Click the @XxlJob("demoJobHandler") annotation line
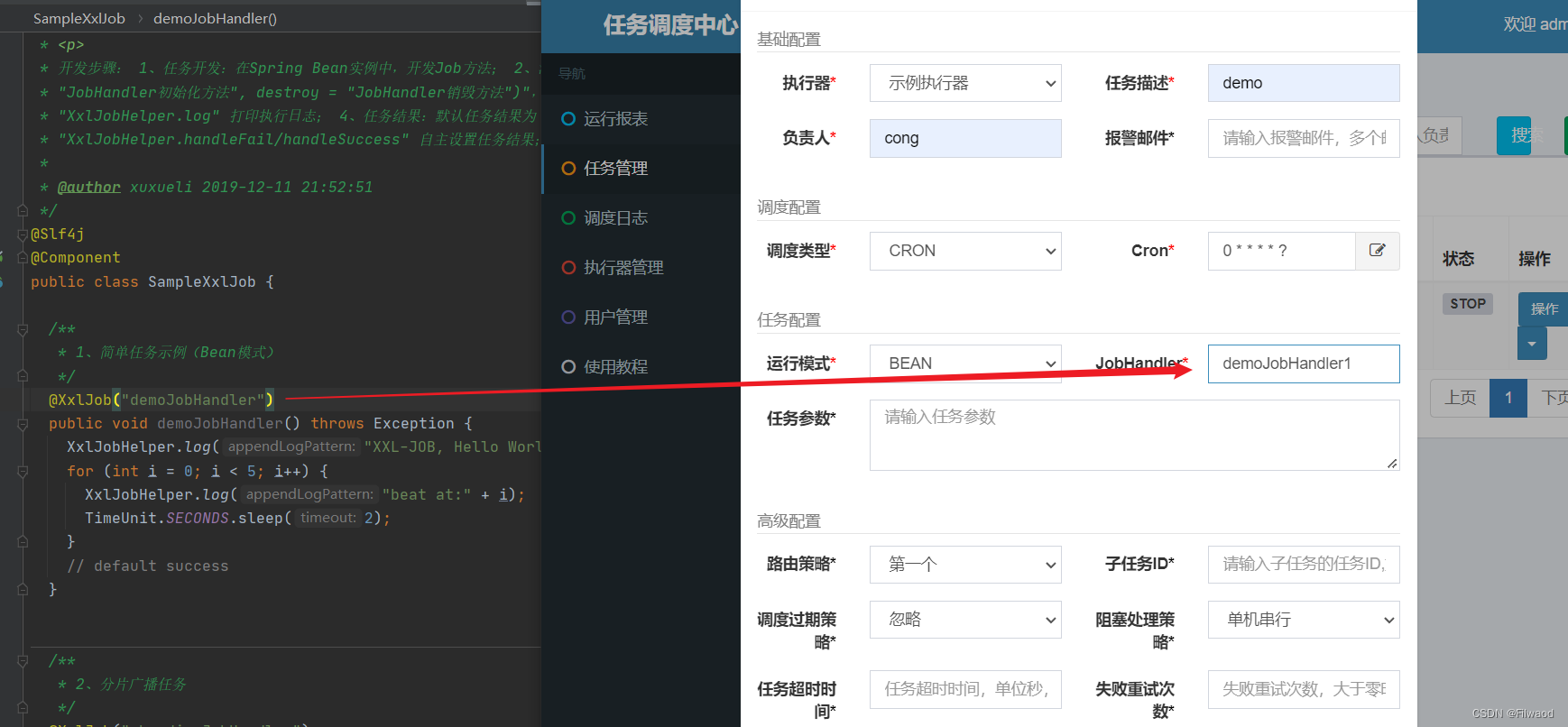Image resolution: width=1568 pixels, height=727 pixels. [161, 400]
